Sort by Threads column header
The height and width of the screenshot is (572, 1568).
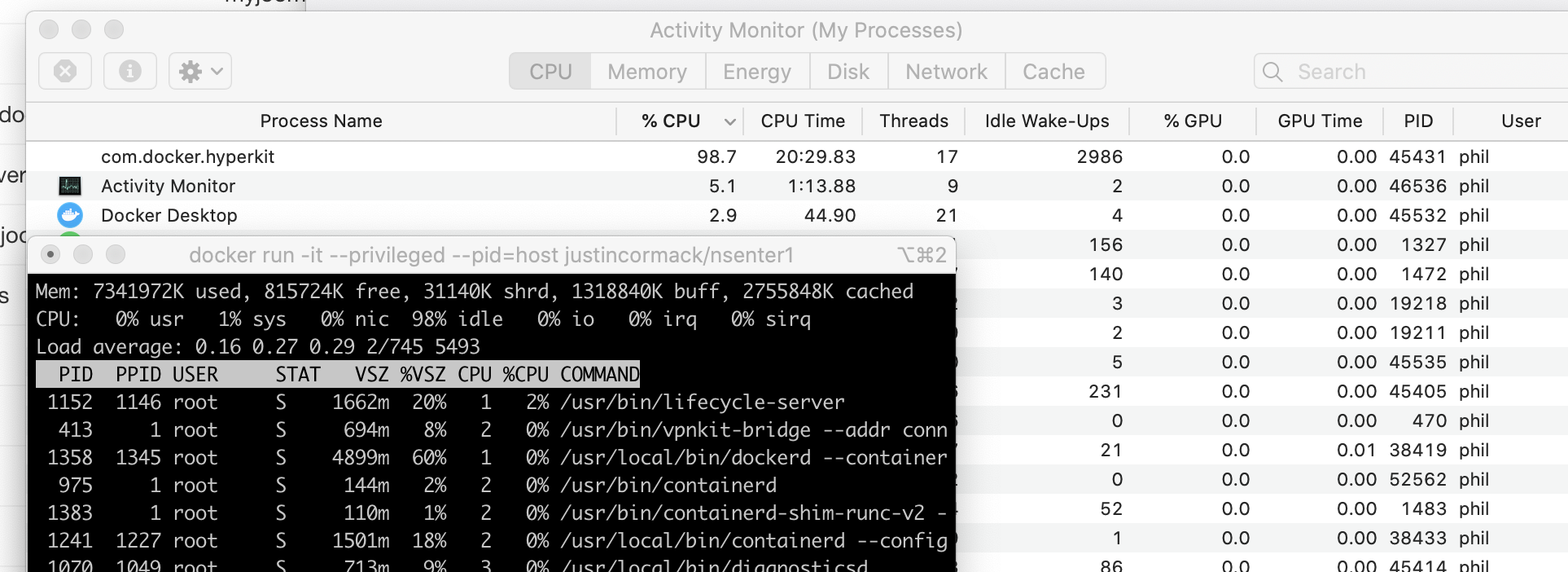(913, 121)
